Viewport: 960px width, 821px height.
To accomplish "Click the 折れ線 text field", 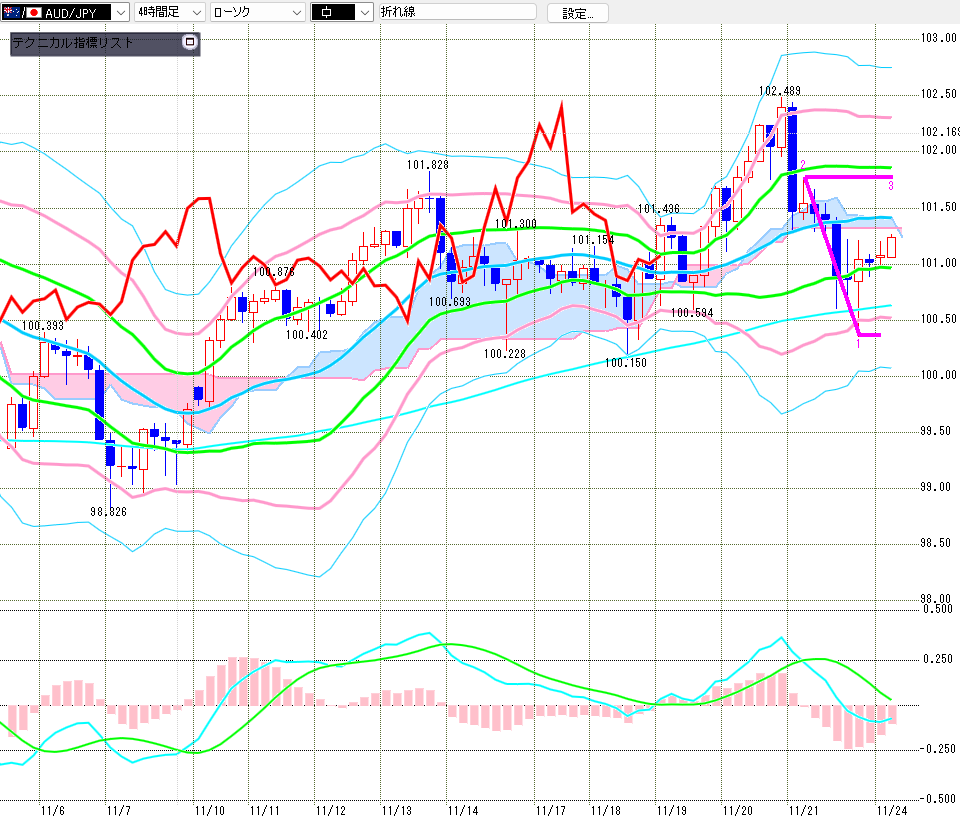I will [458, 12].
